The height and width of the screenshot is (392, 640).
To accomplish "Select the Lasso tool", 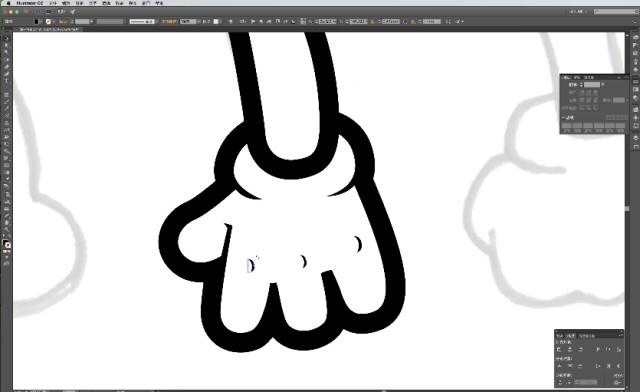I will 7,60.
